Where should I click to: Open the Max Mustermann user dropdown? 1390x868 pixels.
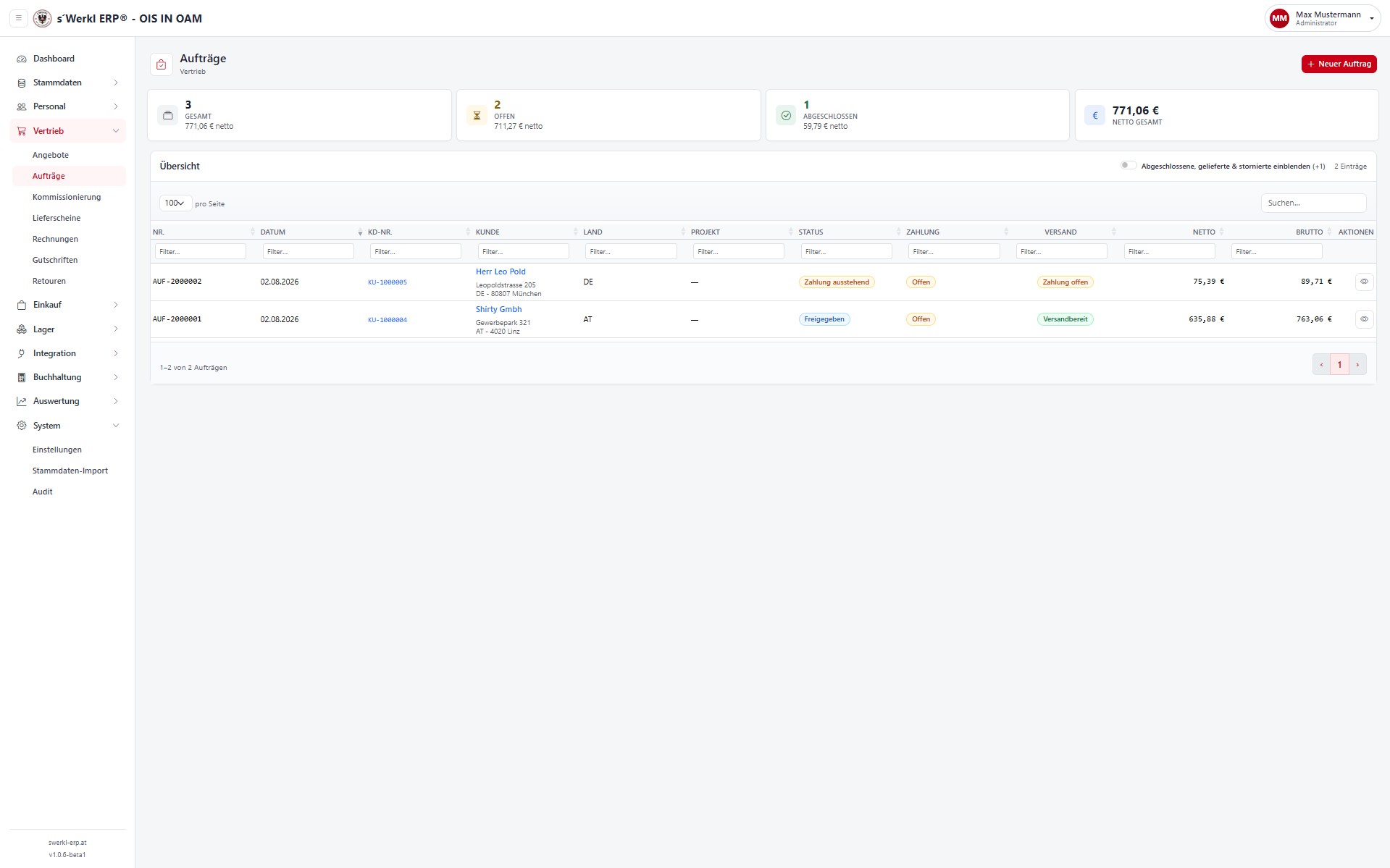tap(1323, 19)
